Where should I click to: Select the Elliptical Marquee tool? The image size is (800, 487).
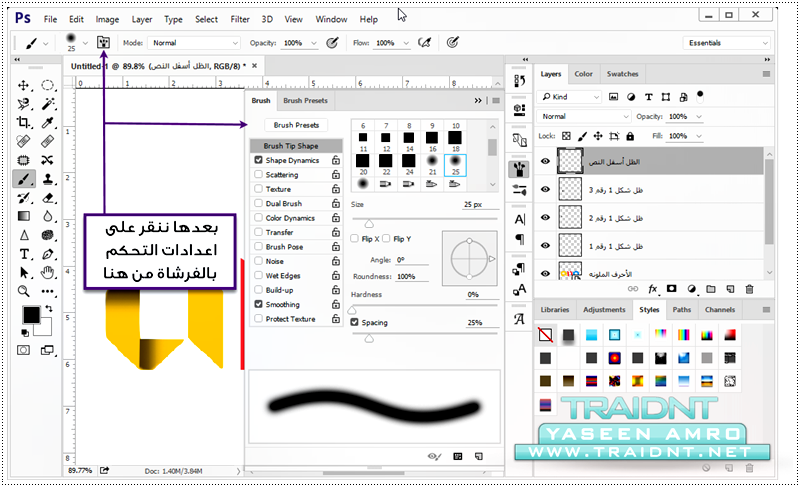47,85
